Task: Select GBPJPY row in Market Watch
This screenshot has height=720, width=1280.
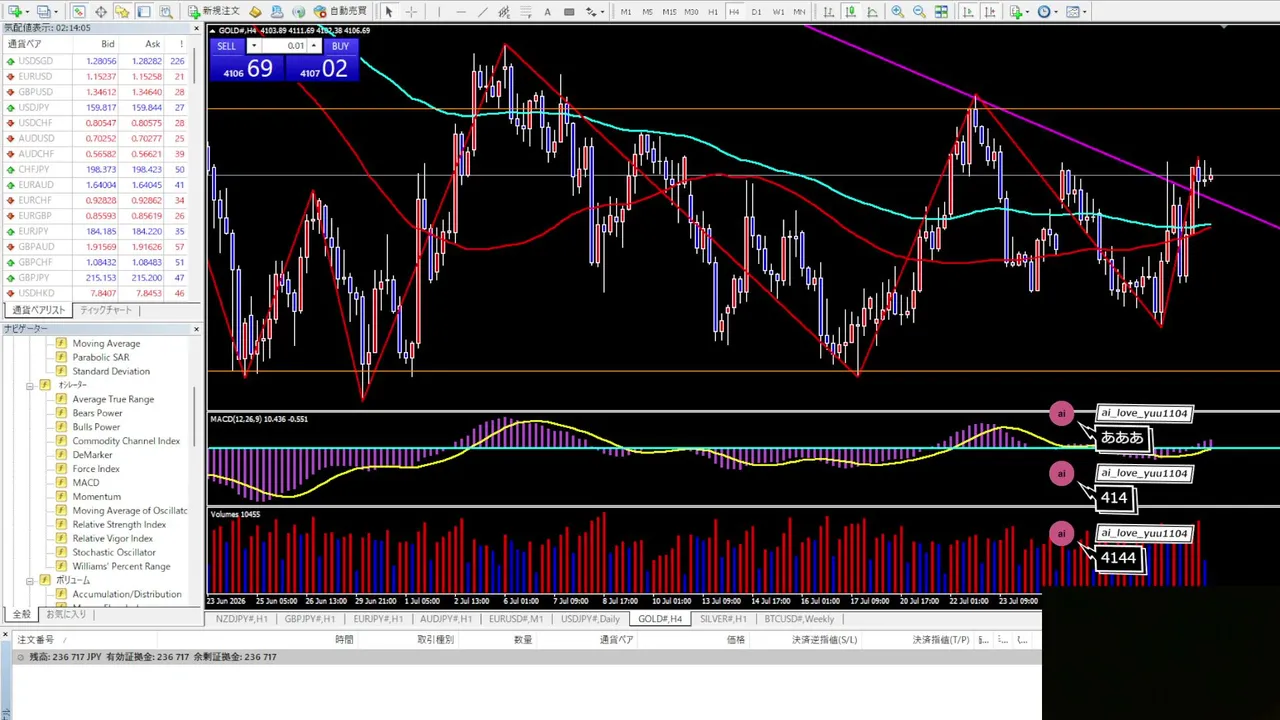Action: tap(98, 278)
